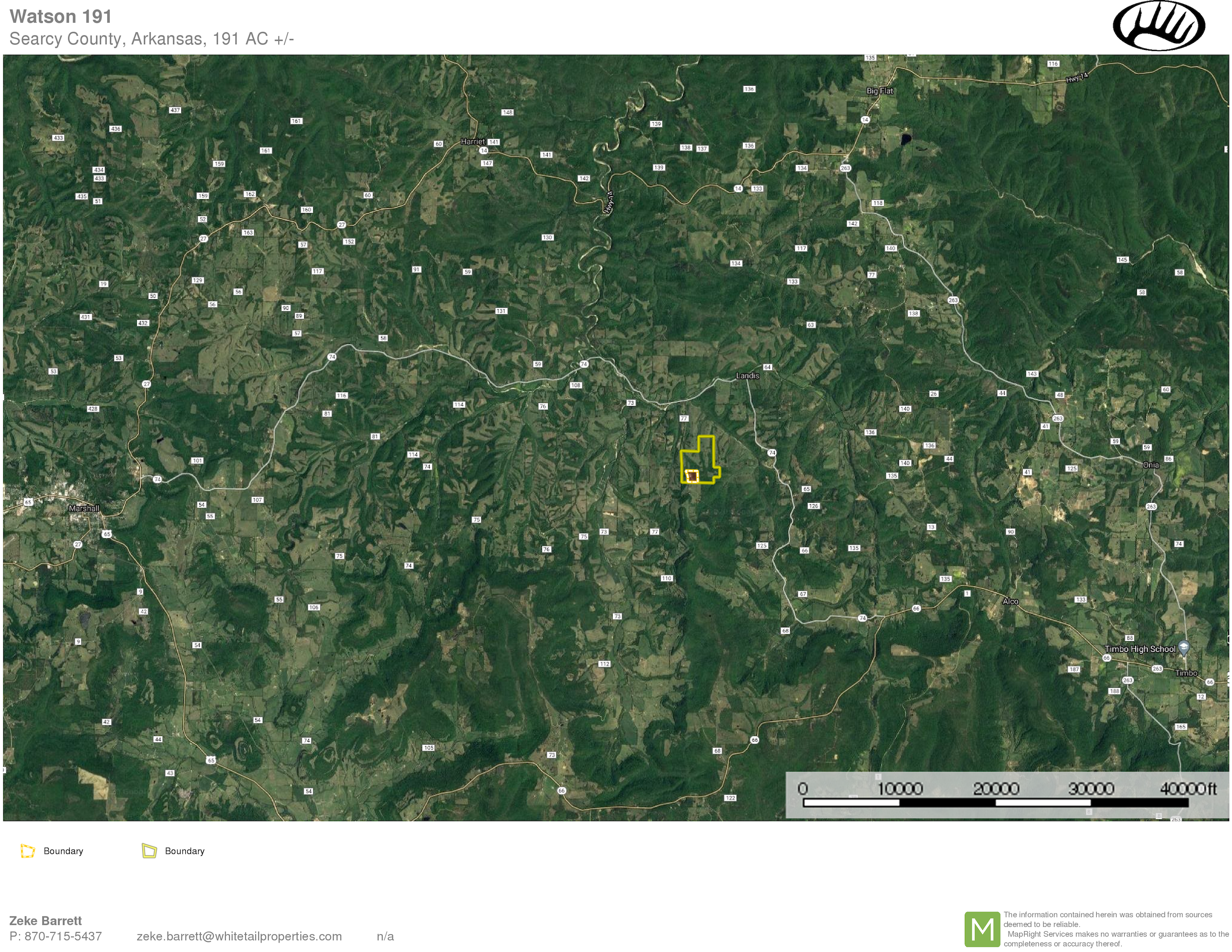Click the Marshall town label
This screenshot has width=1232, height=952.
tap(83, 508)
